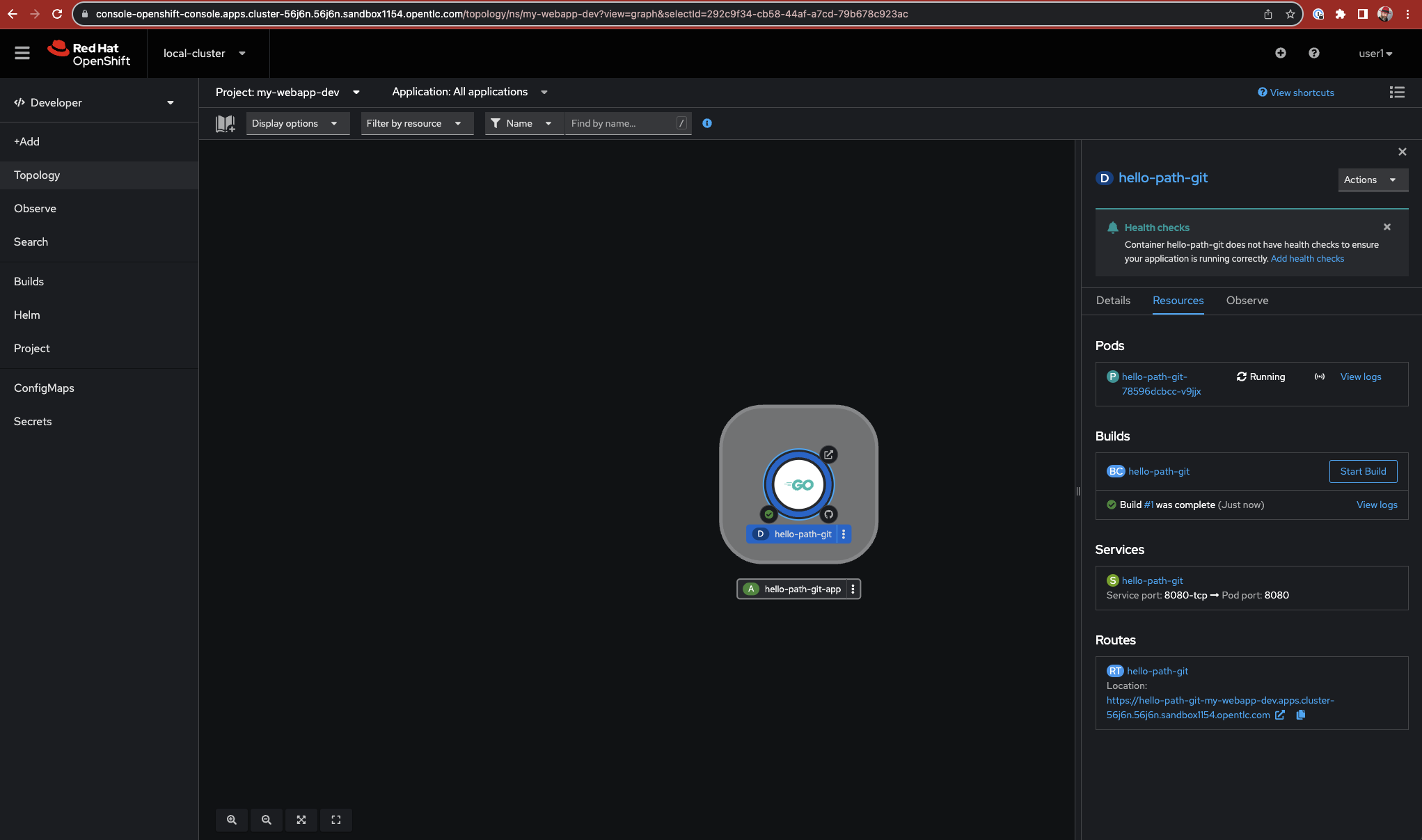Click the GitHub source decorator icon
The height and width of the screenshot is (840, 1422).
pyautogui.click(x=828, y=515)
